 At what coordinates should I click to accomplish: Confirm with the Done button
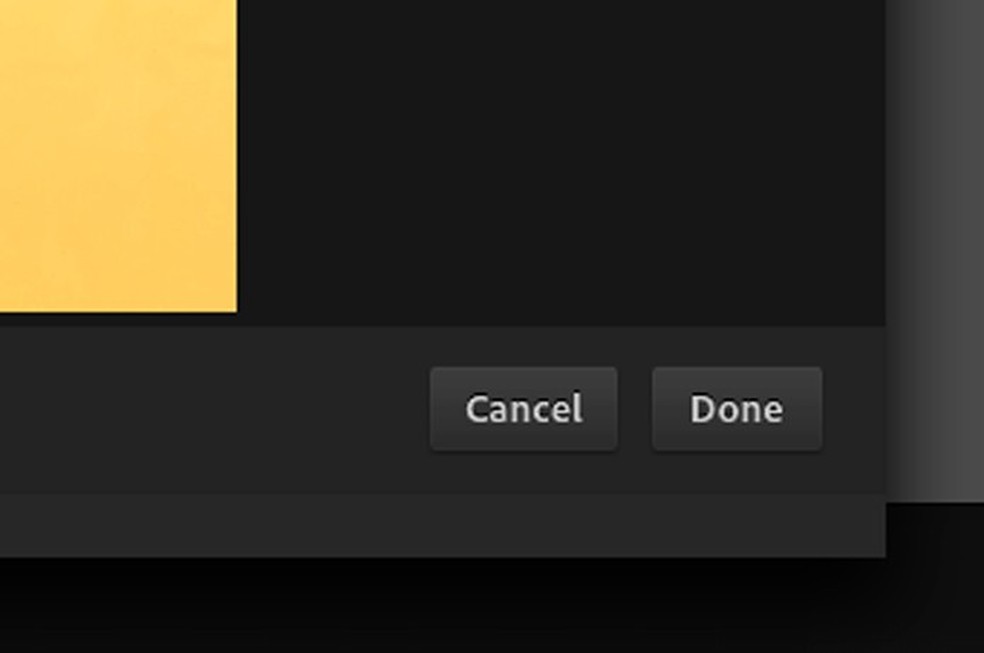click(x=737, y=409)
